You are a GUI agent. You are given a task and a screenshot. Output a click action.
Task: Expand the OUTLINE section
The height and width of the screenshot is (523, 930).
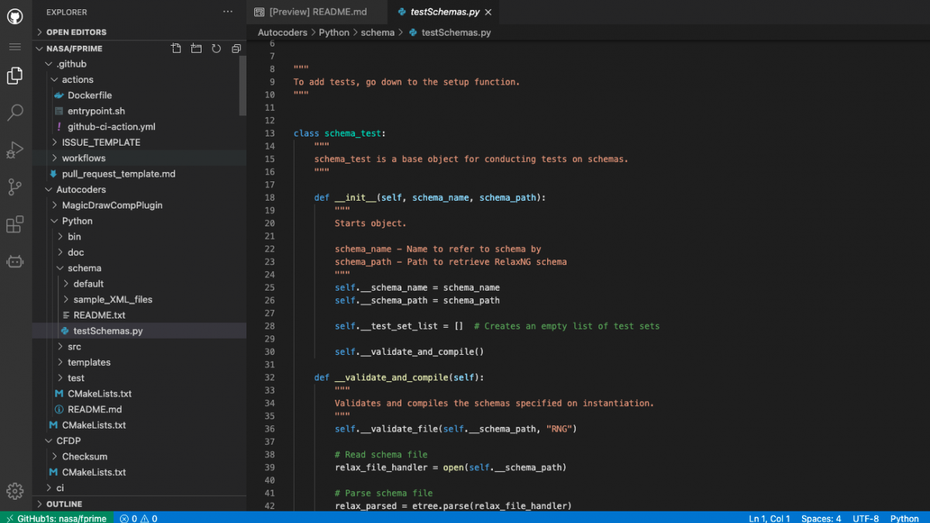point(64,504)
